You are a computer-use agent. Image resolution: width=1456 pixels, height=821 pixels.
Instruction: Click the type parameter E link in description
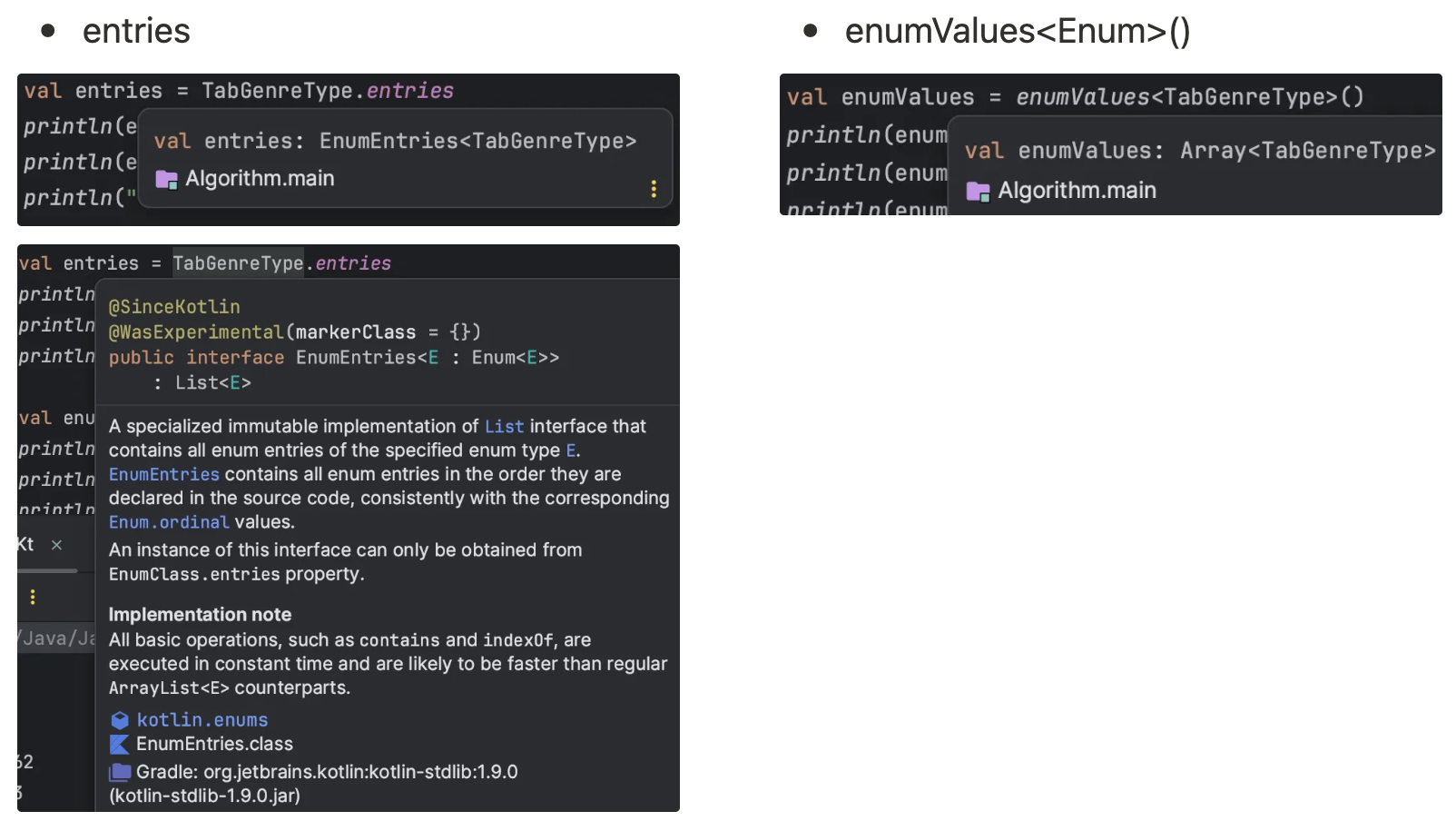point(571,451)
